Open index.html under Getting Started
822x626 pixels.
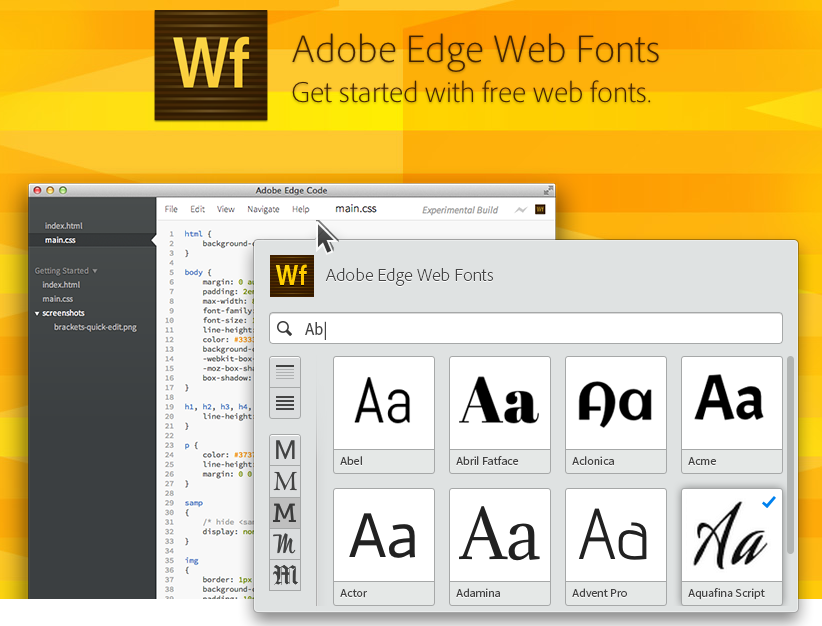(61, 285)
